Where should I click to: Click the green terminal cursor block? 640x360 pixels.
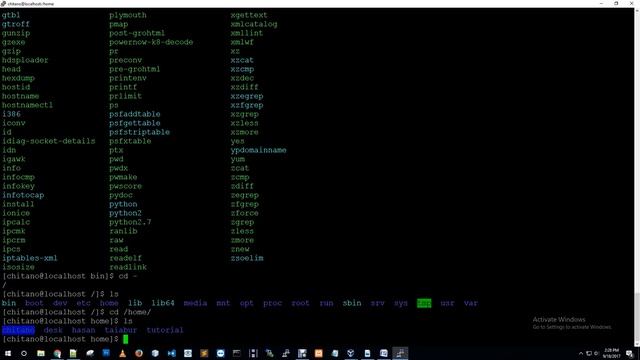tap(126, 339)
